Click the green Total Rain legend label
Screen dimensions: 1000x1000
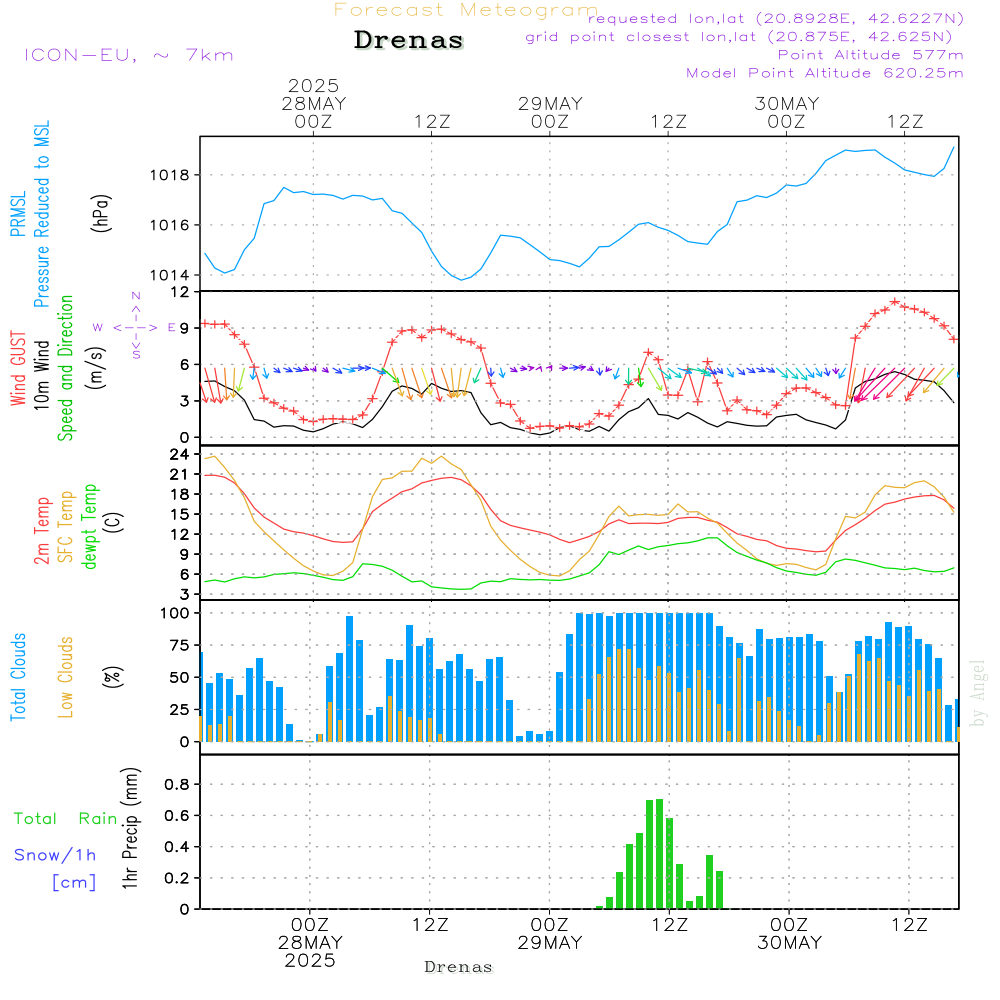pos(66,819)
